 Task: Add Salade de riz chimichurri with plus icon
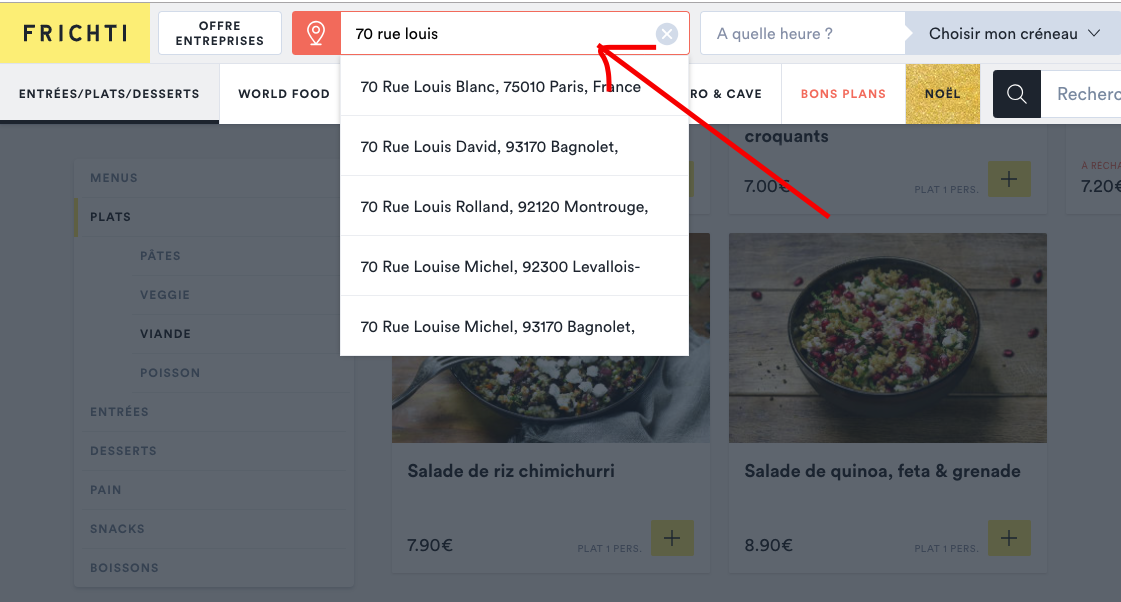pos(672,538)
